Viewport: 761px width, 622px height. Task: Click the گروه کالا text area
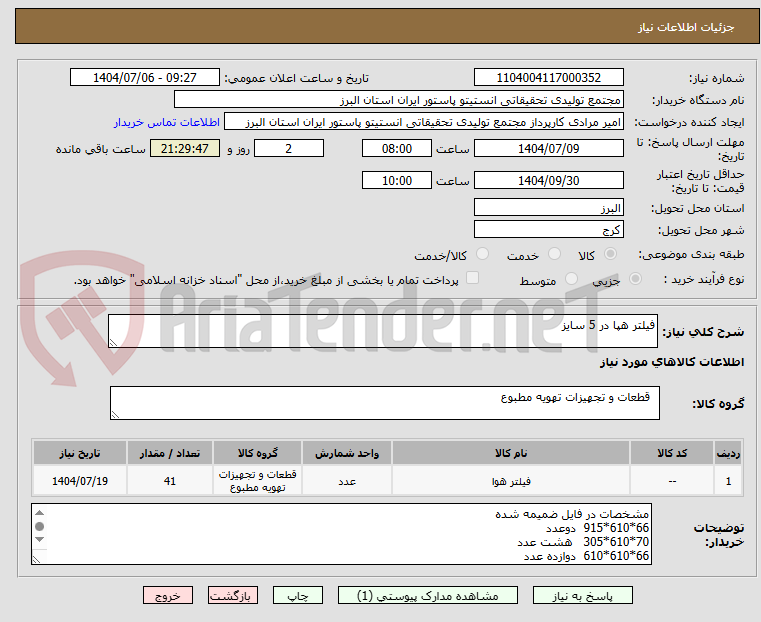pyautogui.click(x=384, y=403)
